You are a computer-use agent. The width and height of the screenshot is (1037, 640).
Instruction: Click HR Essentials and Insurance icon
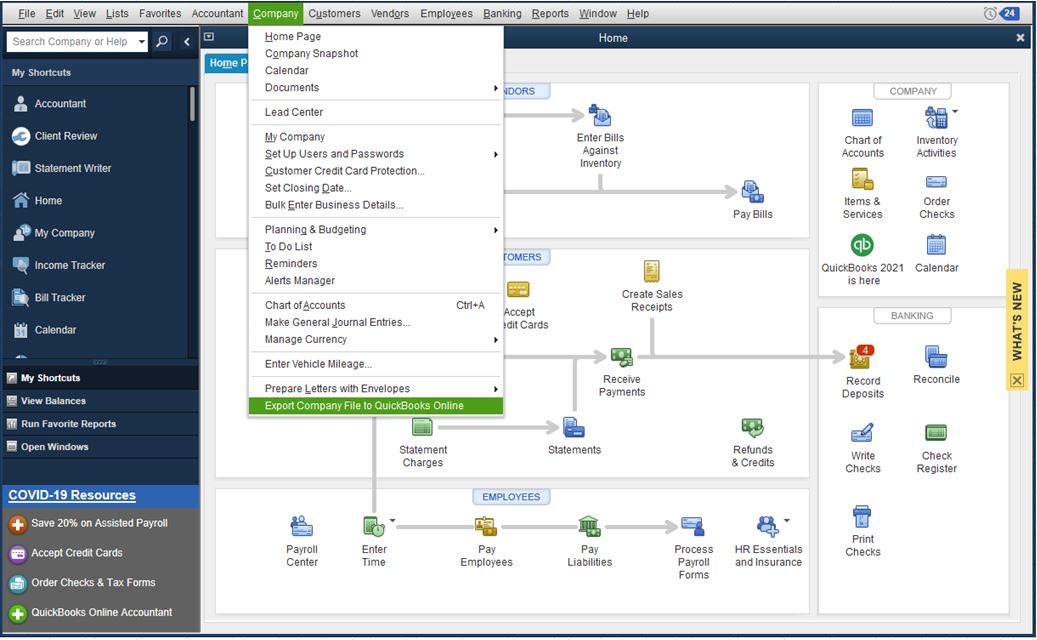767,527
